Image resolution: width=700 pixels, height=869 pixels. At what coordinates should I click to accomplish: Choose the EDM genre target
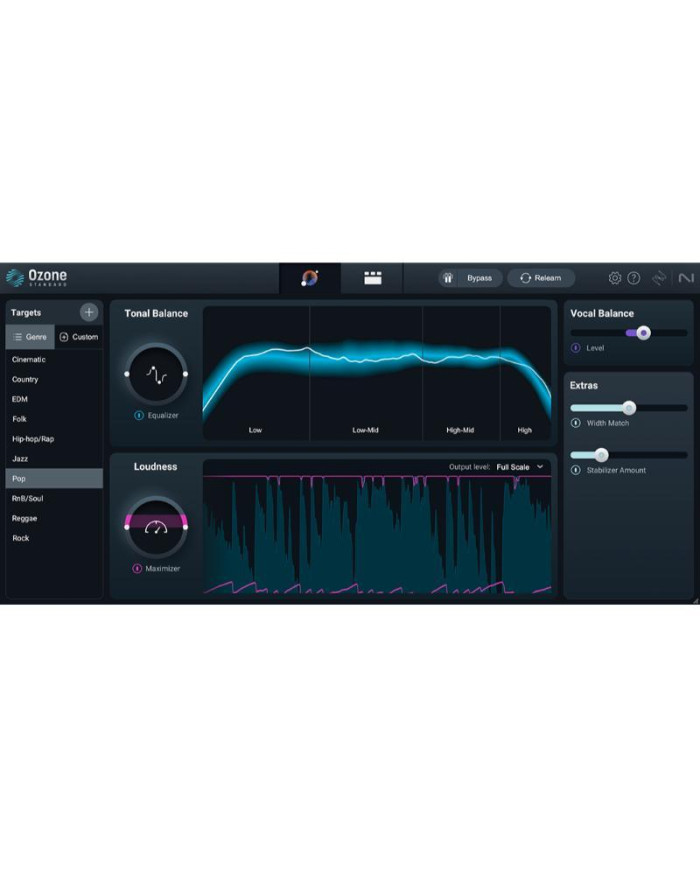54,399
